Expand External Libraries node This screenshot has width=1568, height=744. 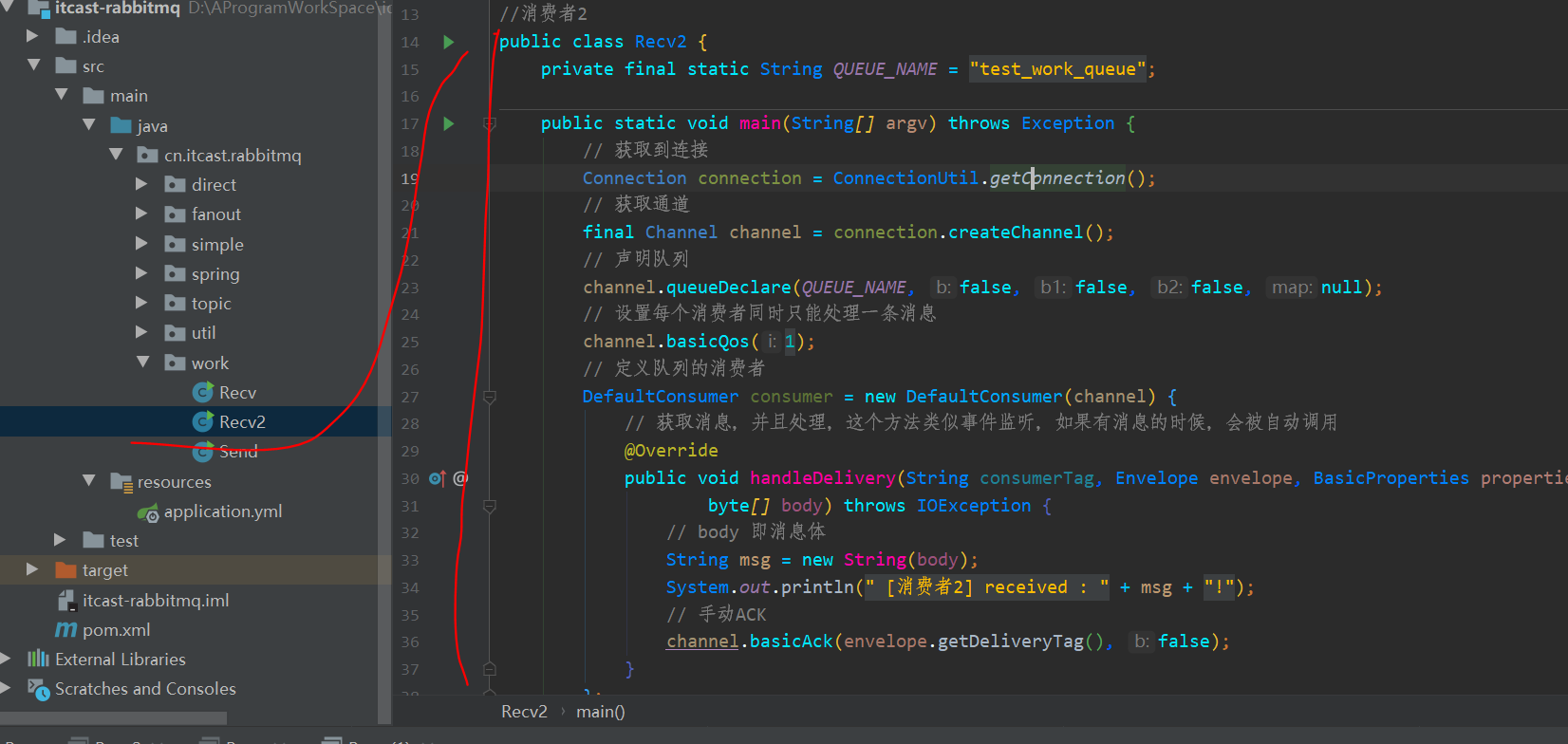8,659
